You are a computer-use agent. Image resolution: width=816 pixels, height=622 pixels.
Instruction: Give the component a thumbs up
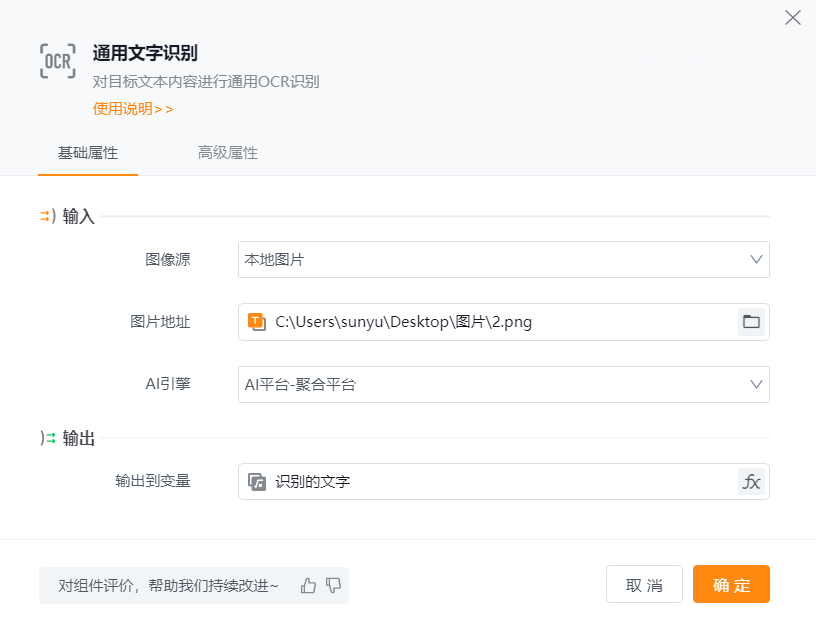[x=308, y=585]
